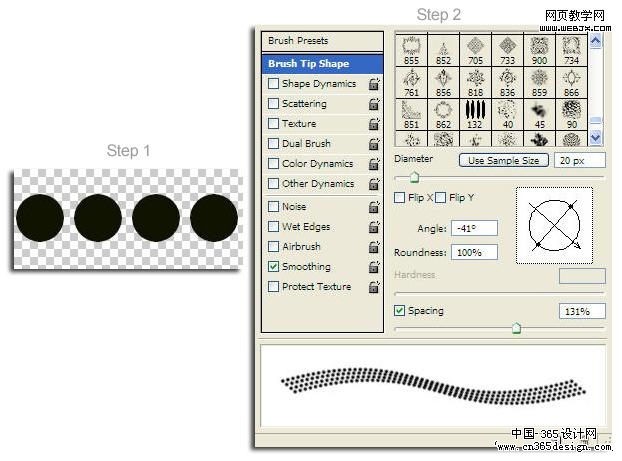Click the brush list scroll up arrow
Screen dimensions: 622x461
595,40
